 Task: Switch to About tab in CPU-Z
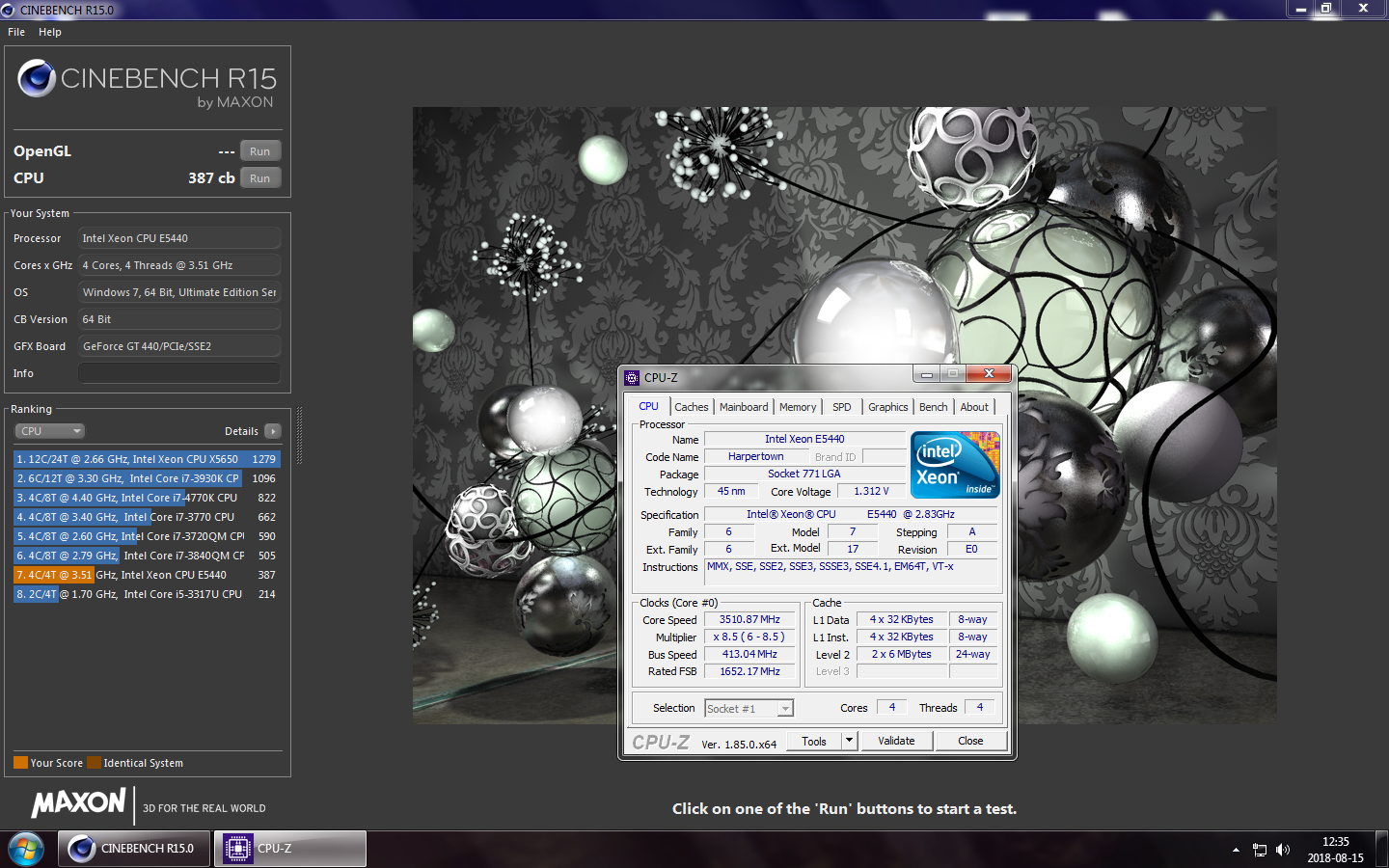[974, 407]
